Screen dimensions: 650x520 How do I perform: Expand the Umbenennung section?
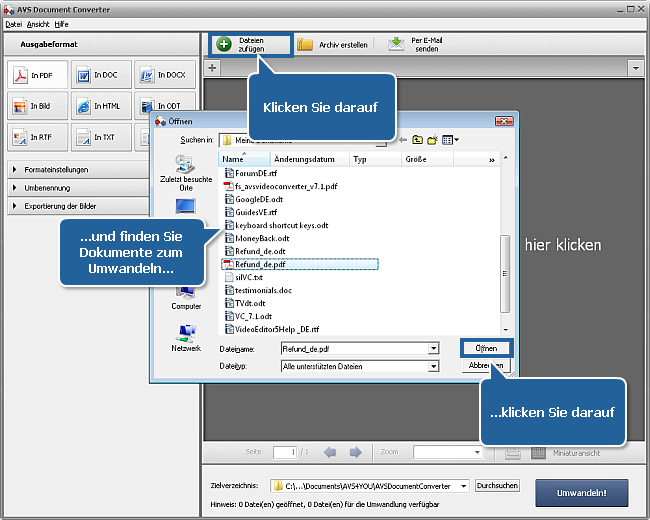point(78,188)
